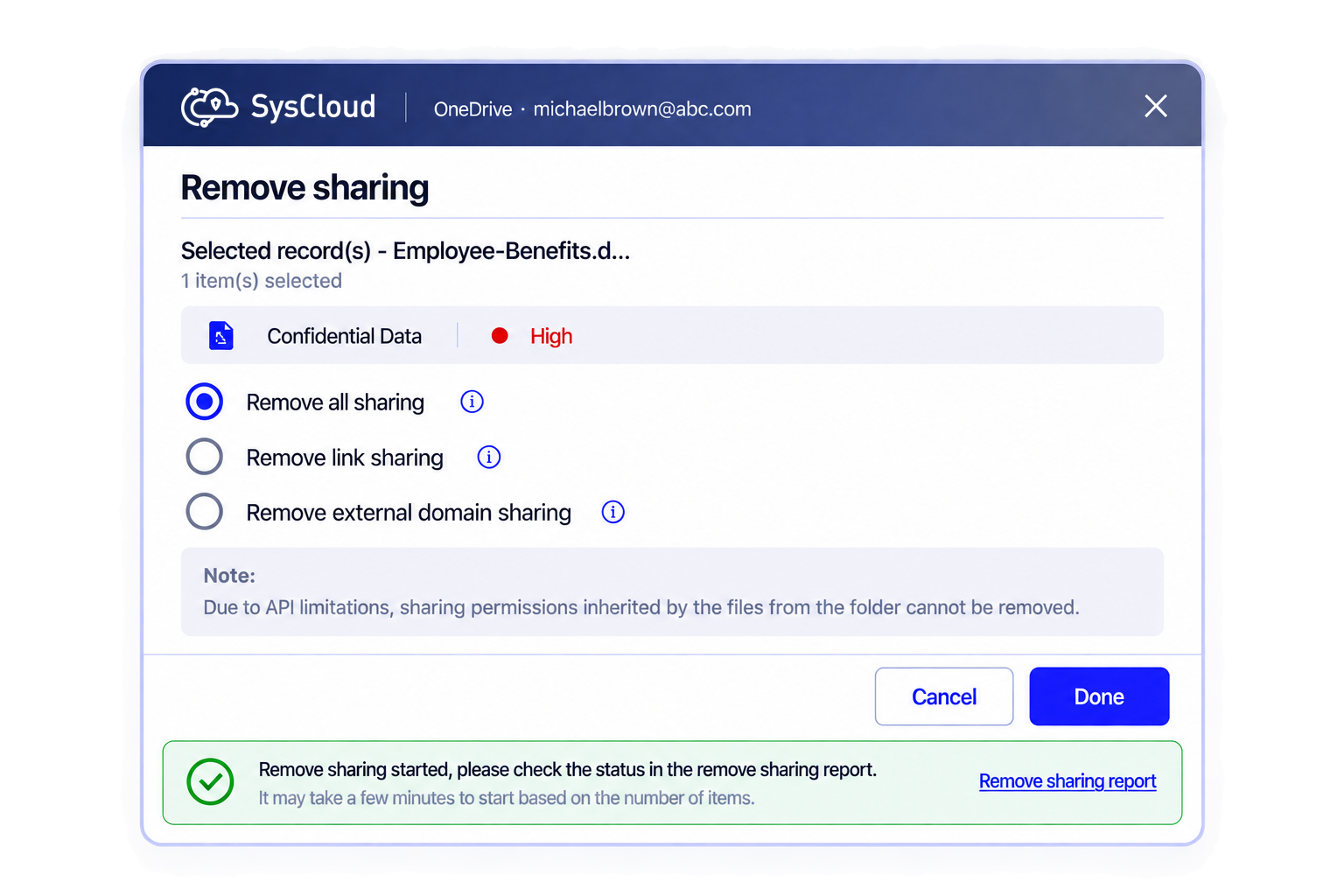The height and width of the screenshot is (896, 1344).
Task: Confirm with the Done button
Action: pyautogui.click(x=1099, y=696)
